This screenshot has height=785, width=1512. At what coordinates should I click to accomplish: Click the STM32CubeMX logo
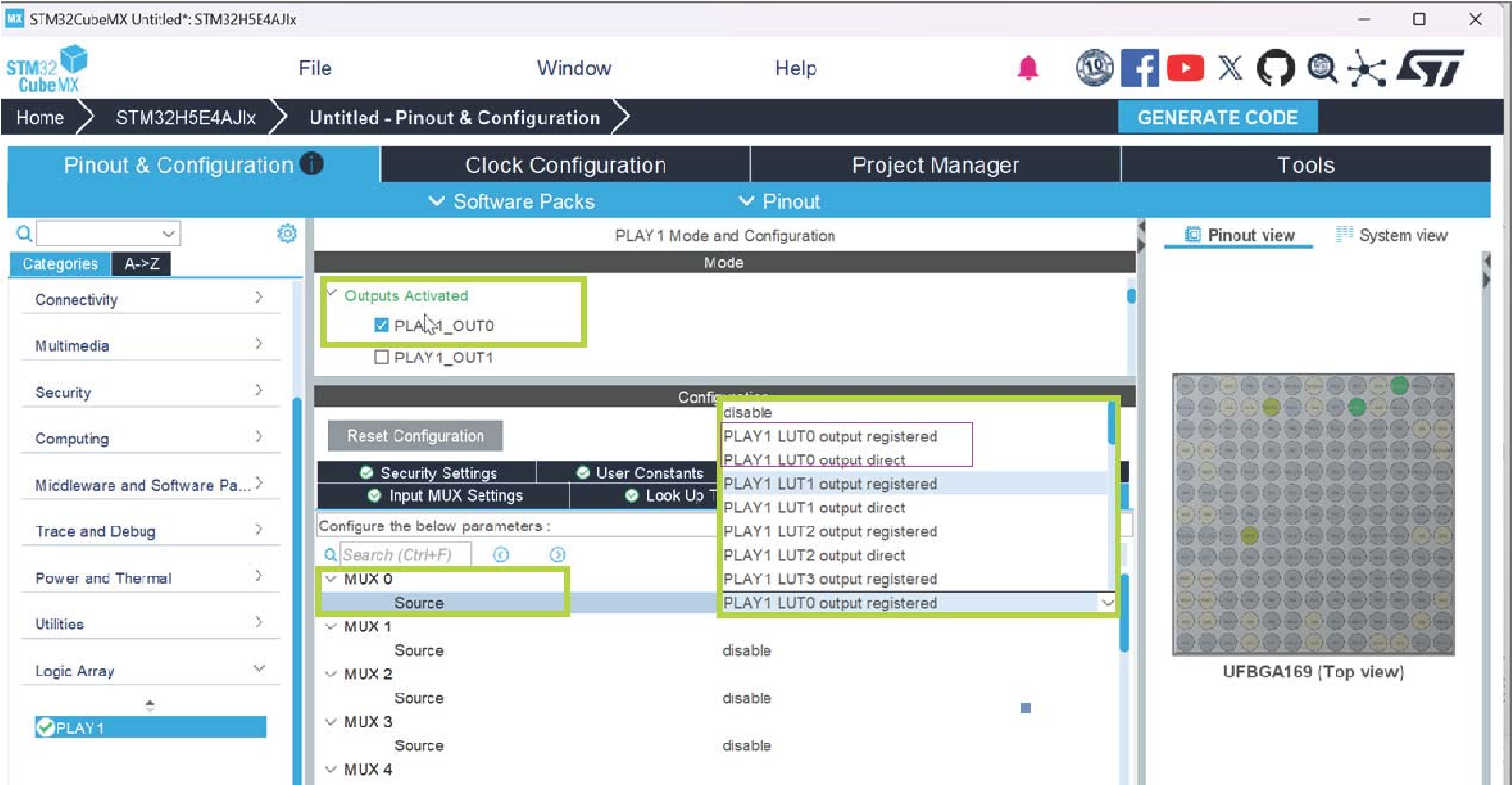point(46,70)
